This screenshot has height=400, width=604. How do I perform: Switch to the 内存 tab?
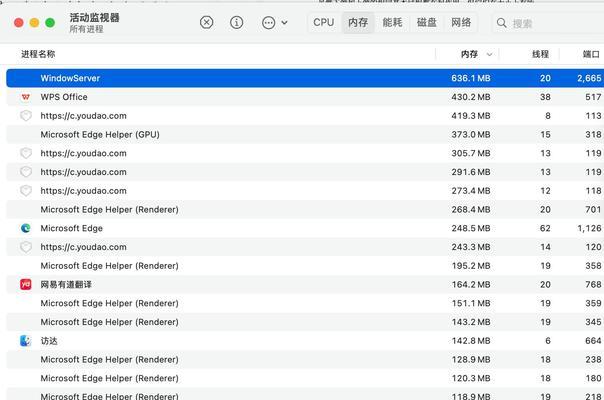358,22
